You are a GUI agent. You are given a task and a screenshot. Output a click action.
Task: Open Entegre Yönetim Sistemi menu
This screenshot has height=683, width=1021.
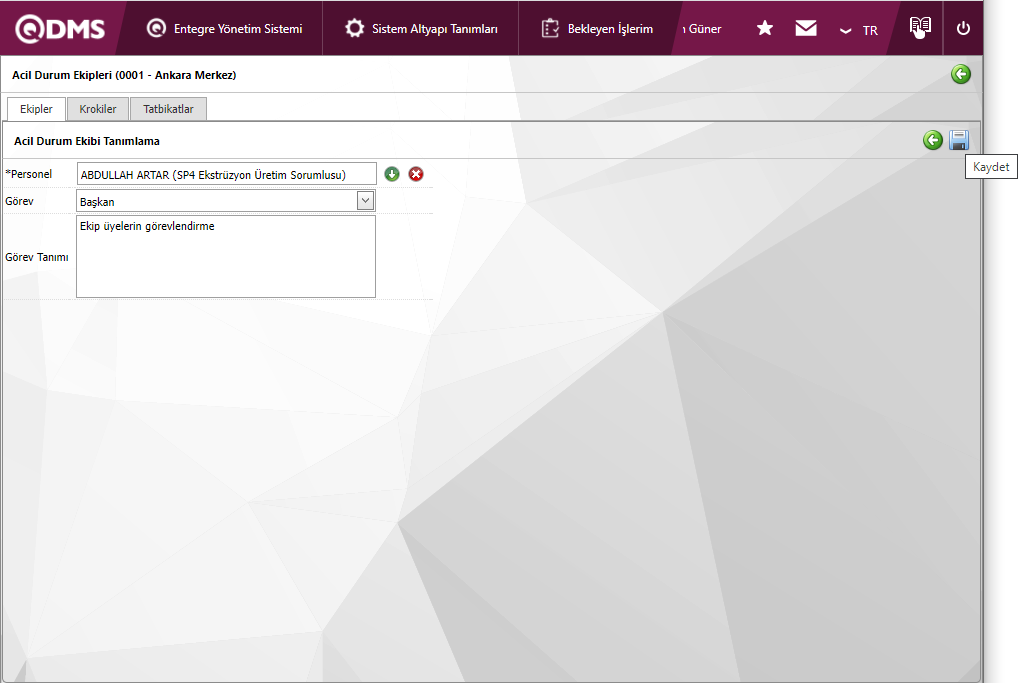(x=225, y=29)
